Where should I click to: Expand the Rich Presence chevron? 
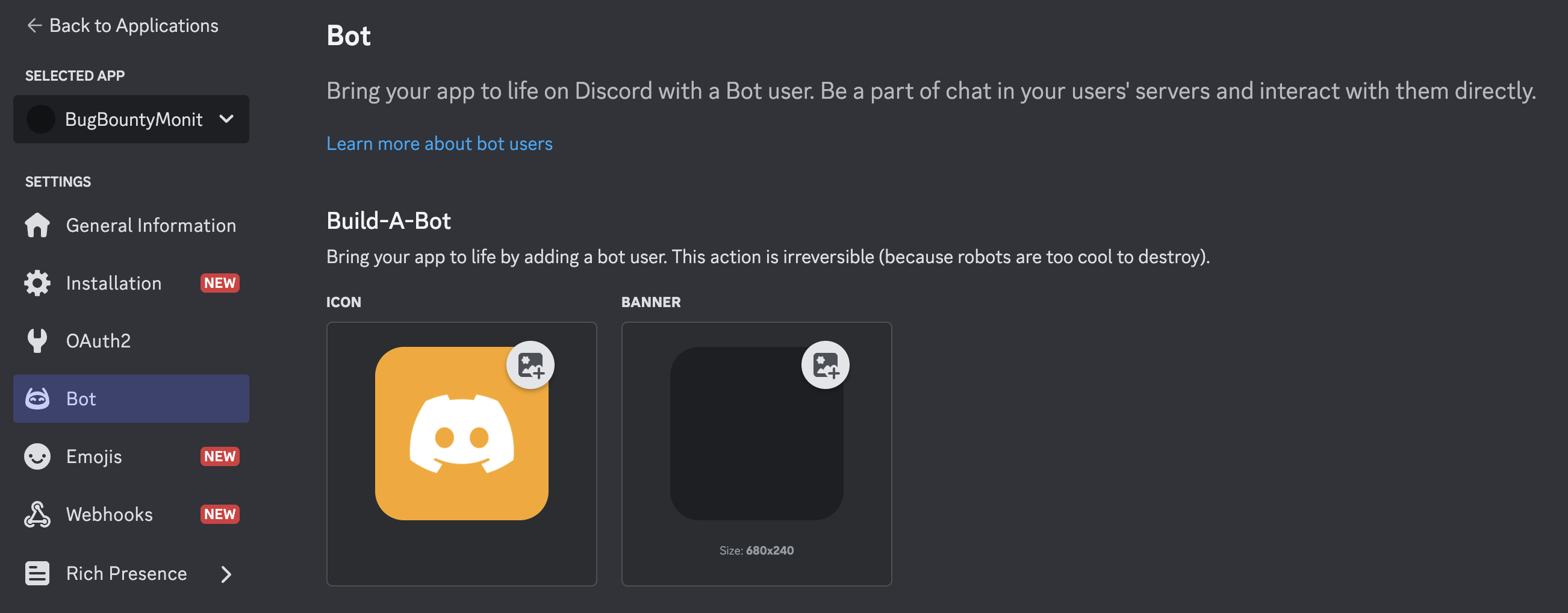pyautogui.click(x=226, y=574)
